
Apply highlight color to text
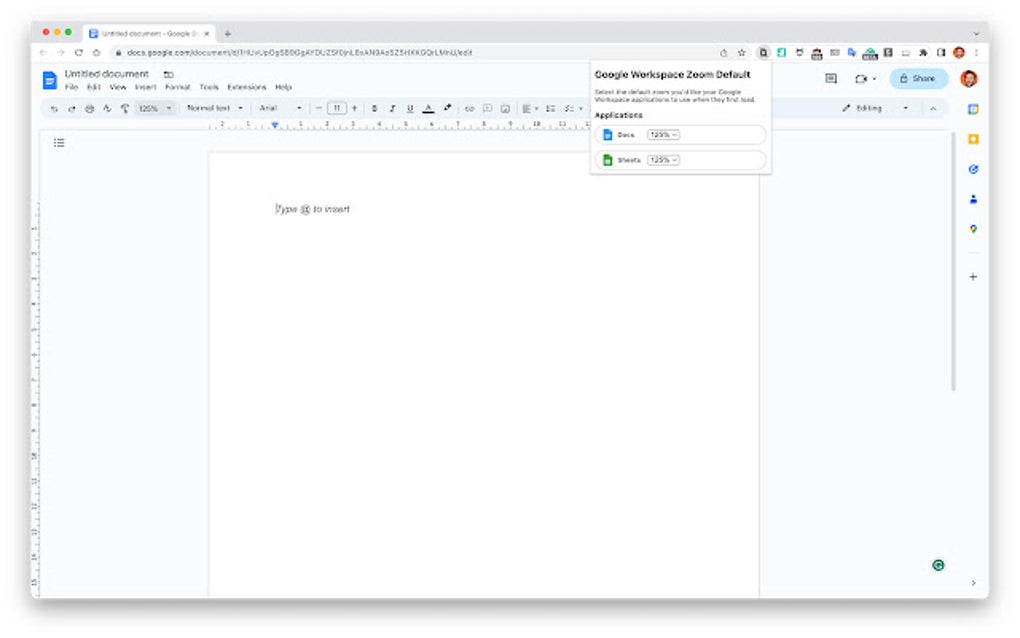[447, 108]
